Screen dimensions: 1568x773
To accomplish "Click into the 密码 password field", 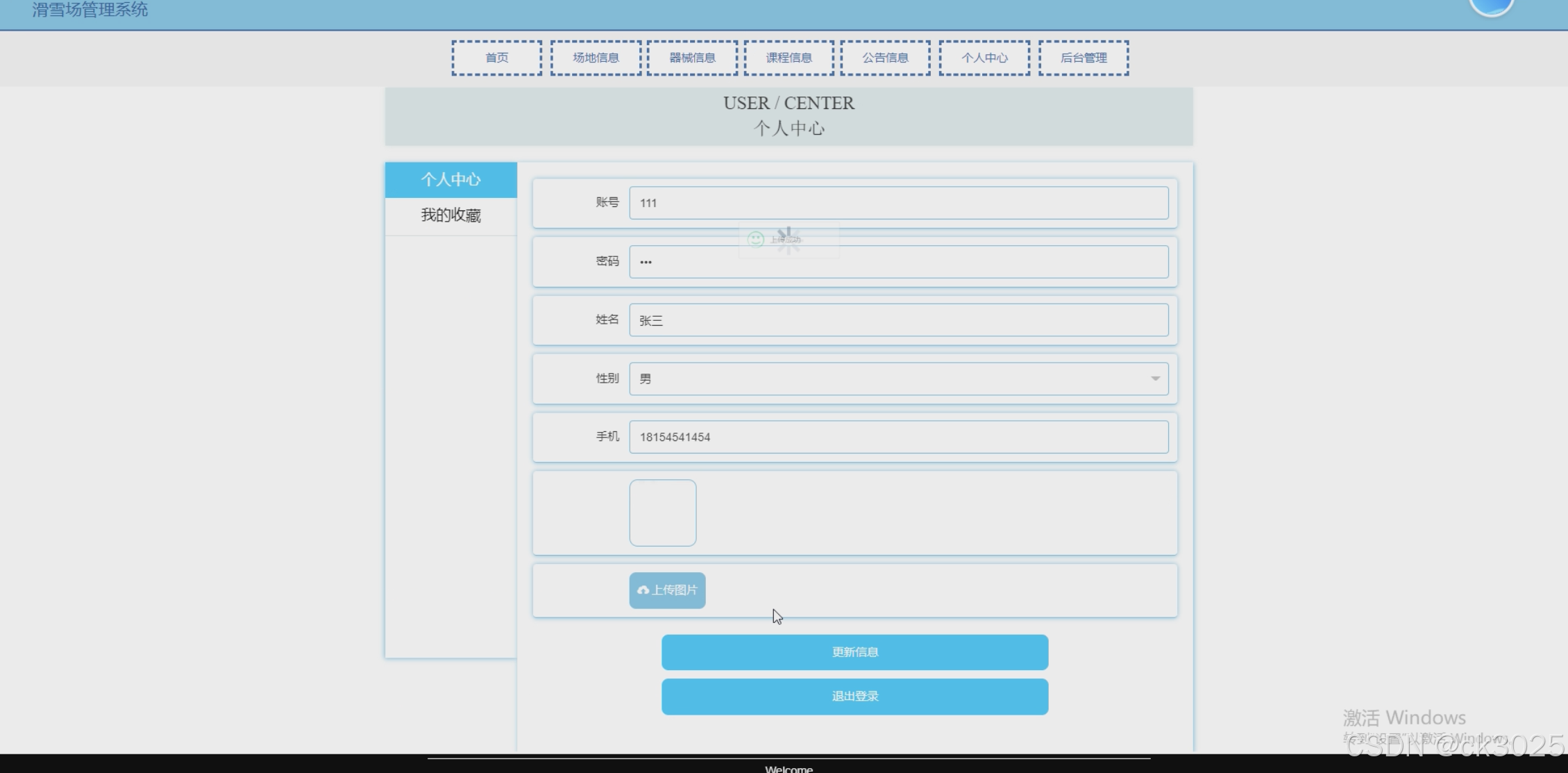I will click(x=898, y=262).
